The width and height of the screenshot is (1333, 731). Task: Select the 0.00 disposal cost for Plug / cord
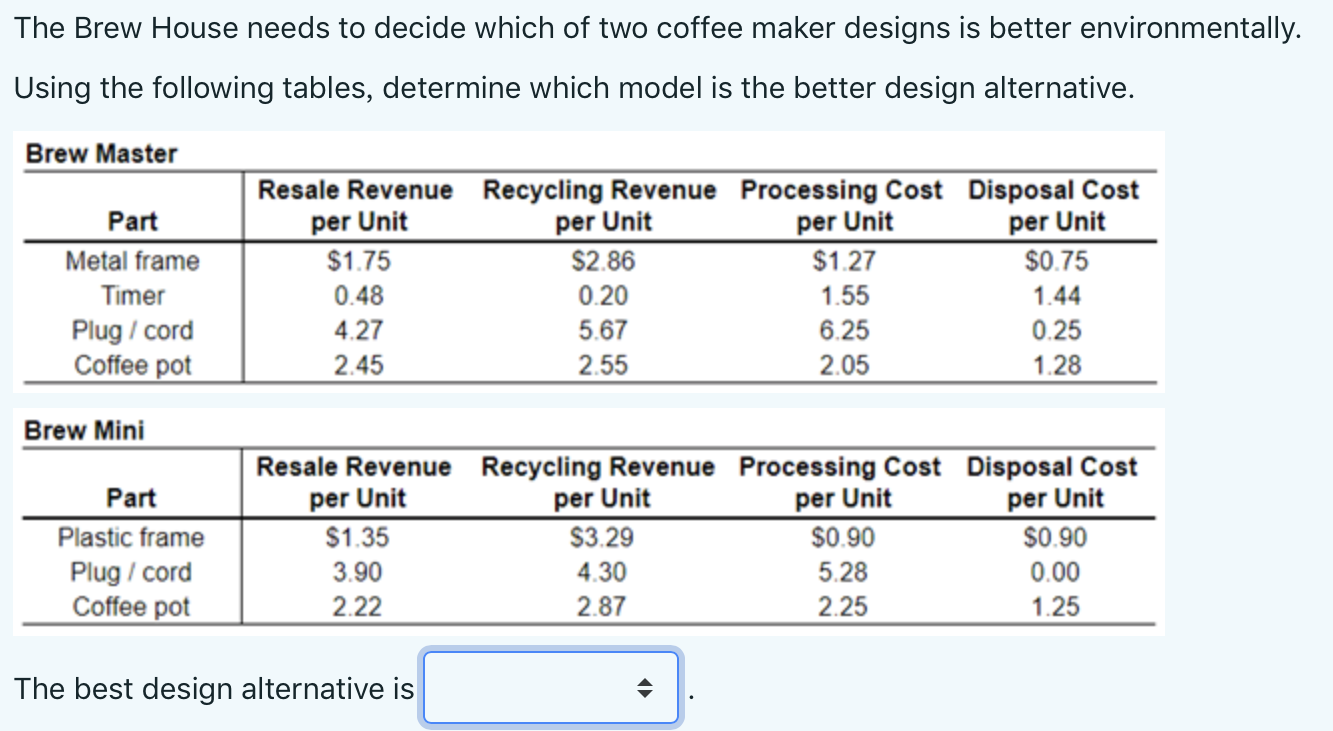point(1055,572)
